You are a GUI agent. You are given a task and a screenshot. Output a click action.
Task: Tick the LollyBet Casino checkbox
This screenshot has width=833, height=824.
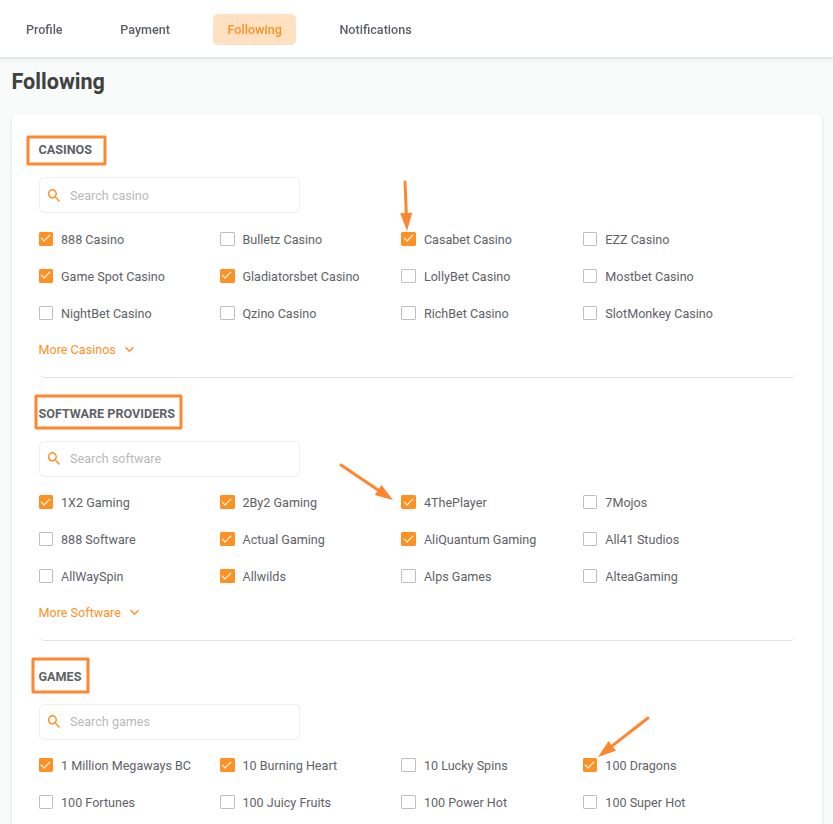[409, 276]
